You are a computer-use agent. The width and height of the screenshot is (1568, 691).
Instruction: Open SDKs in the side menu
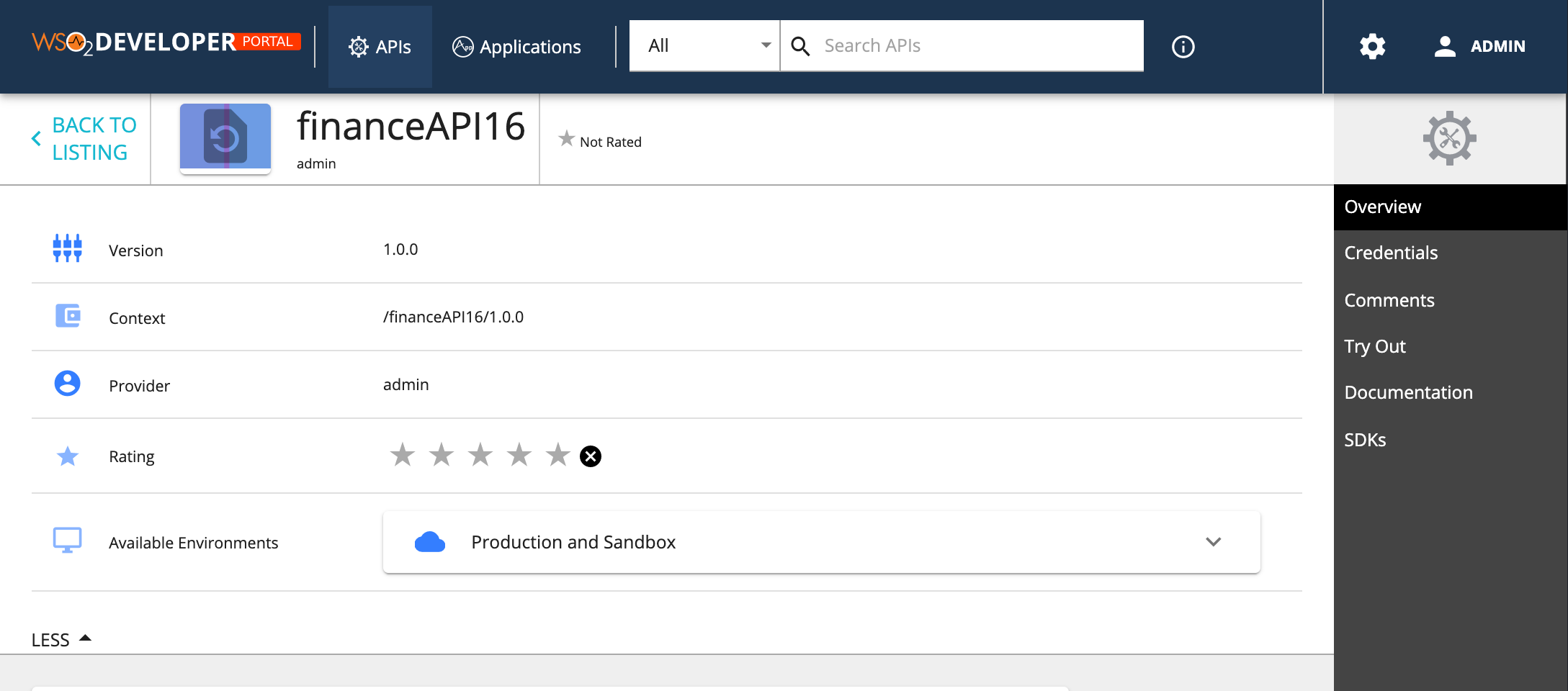pyautogui.click(x=1450, y=440)
